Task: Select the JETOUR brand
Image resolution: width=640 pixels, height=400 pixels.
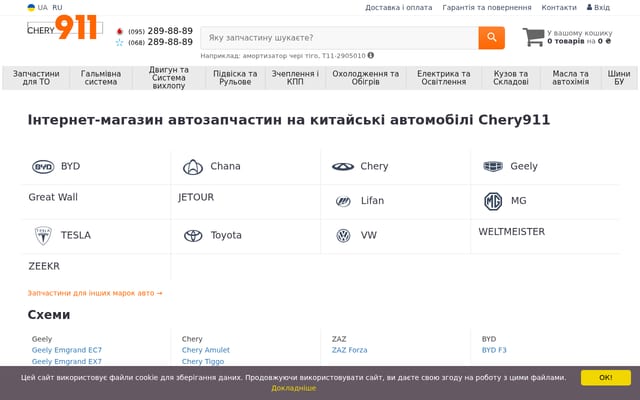Action: point(196,197)
